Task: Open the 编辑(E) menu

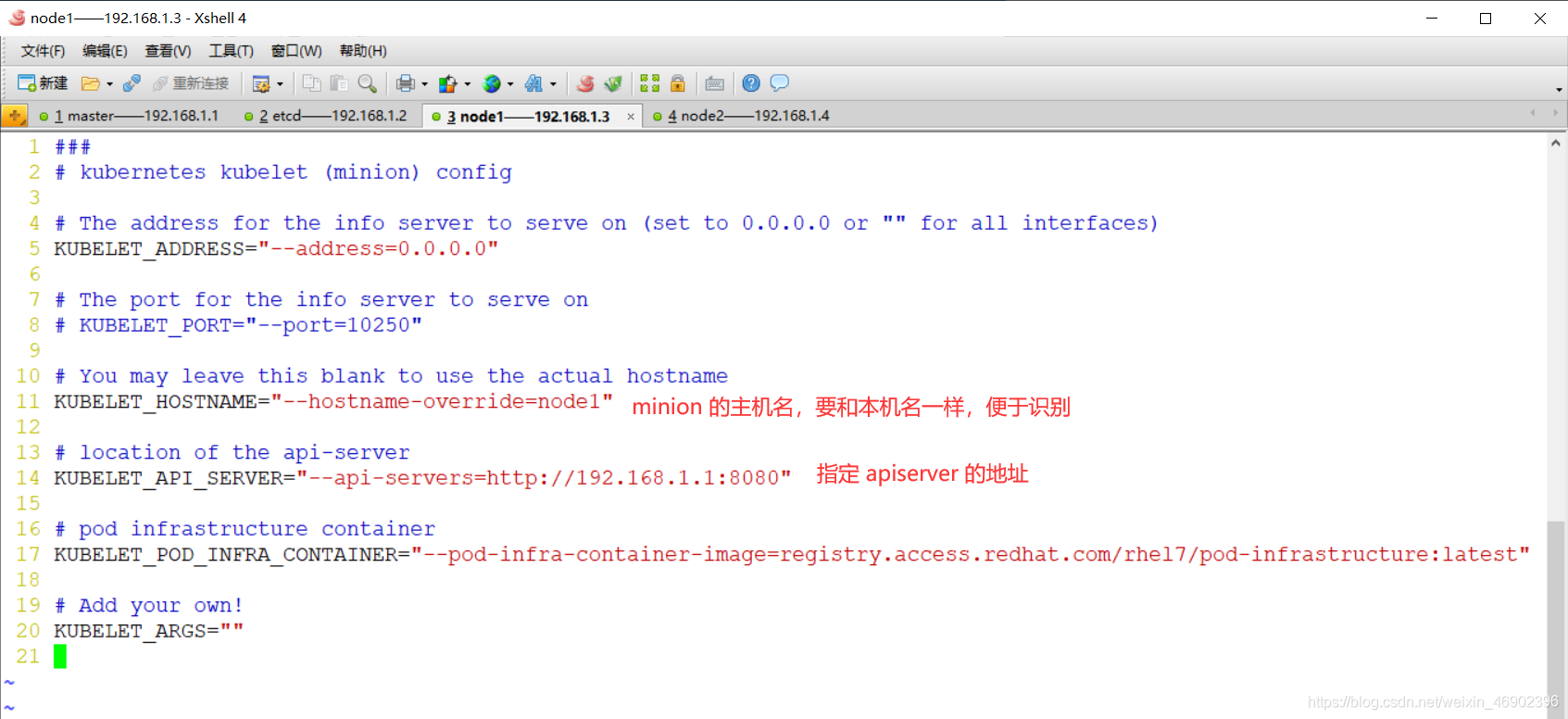Action: click(x=105, y=51)
